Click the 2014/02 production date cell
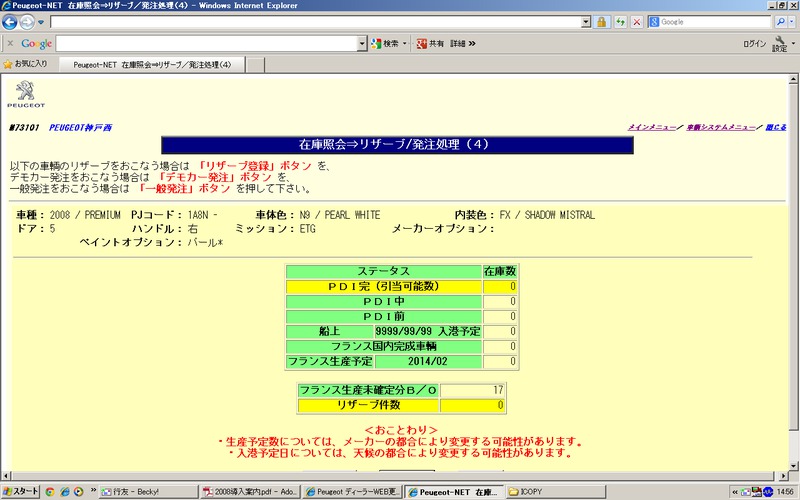Viewport: 800px width, 500px height. (x=428, y=362)
